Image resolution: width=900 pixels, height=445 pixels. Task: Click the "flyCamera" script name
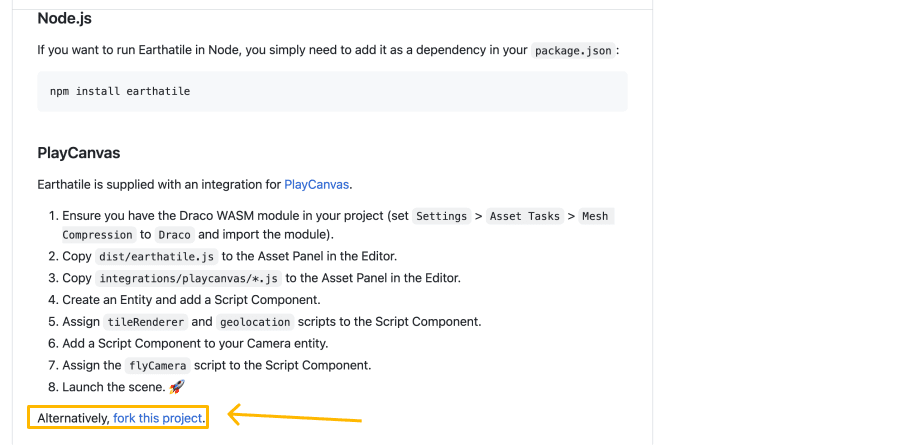coord(157,365)
